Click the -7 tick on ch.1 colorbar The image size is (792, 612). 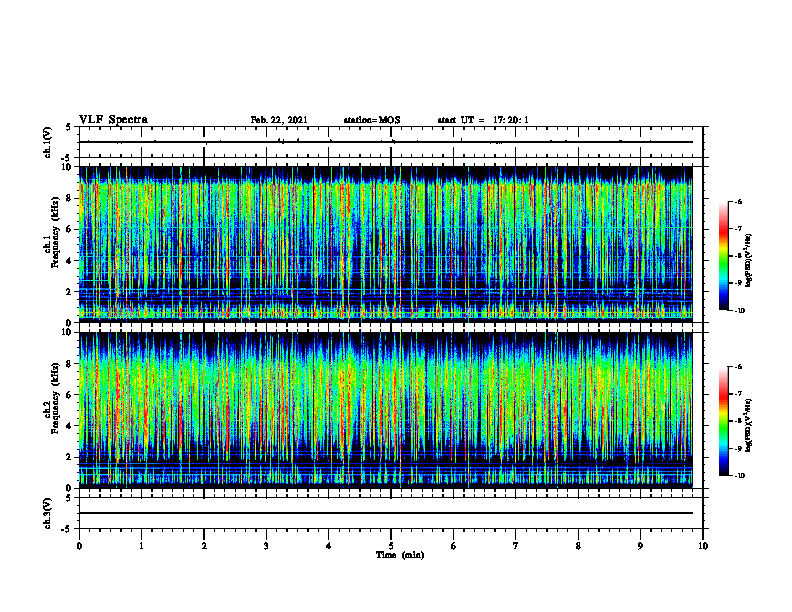click(x=738, y=229)
